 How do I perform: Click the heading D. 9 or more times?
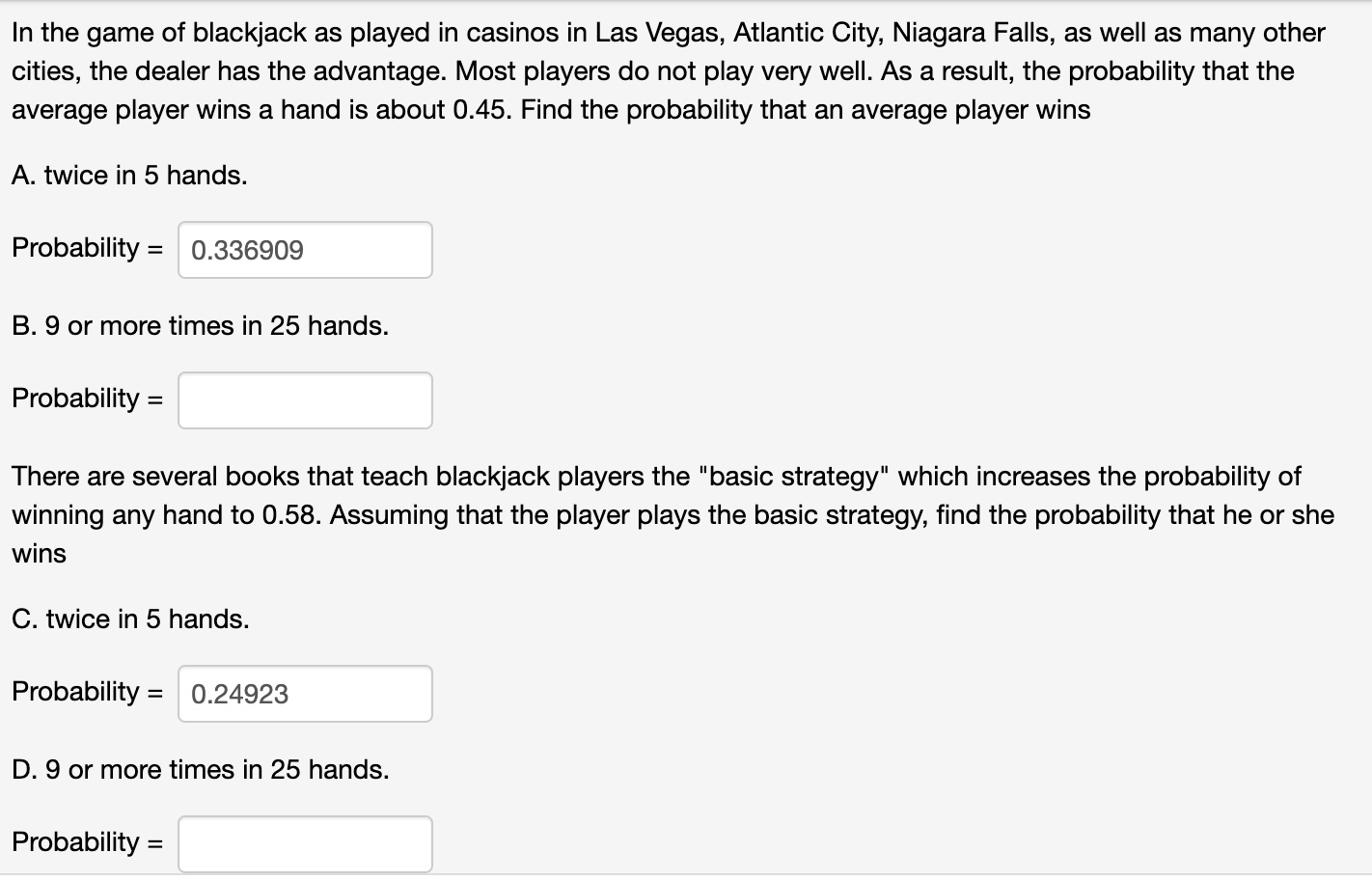200,769
